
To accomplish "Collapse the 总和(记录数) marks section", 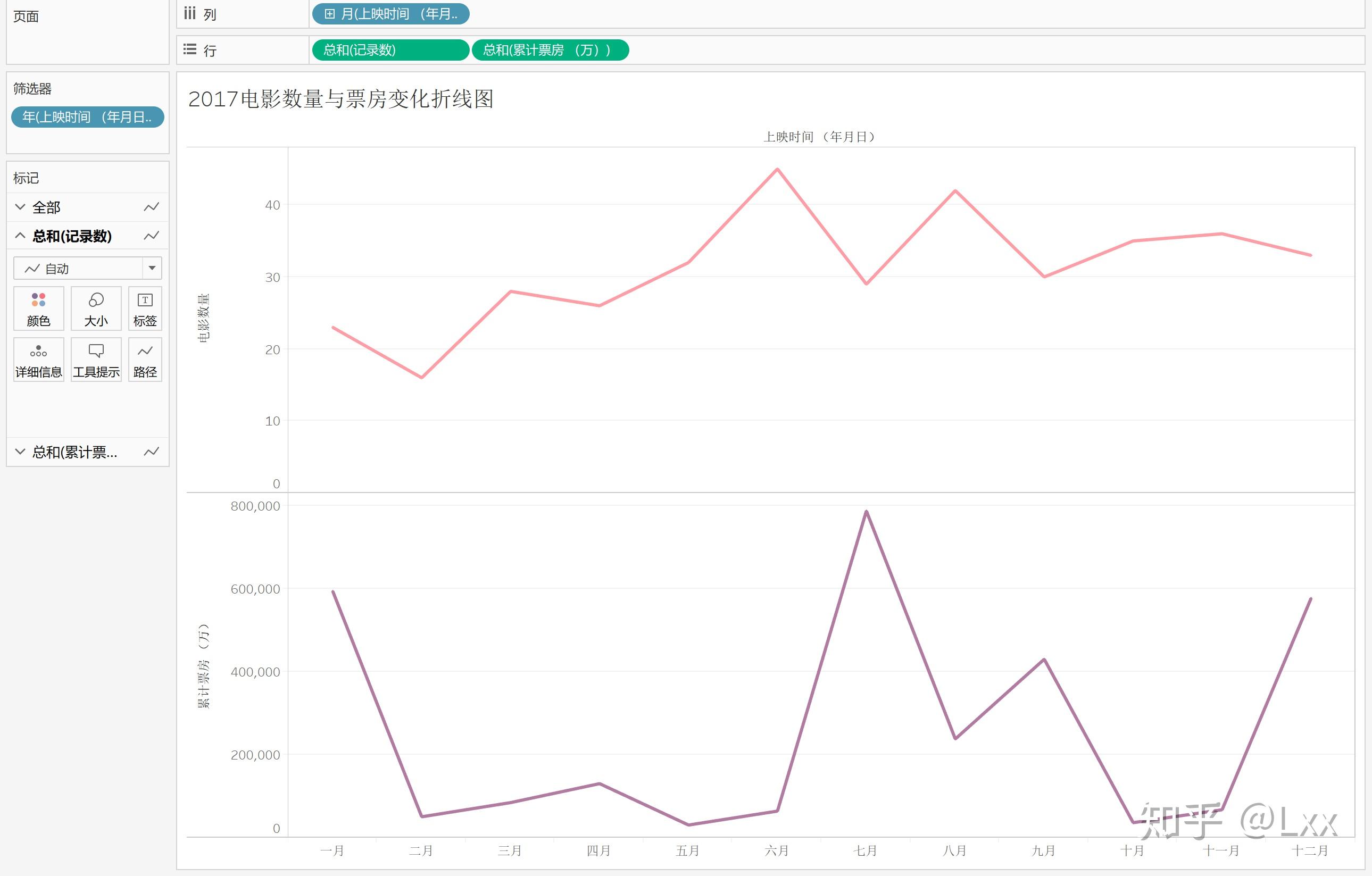I will [20, 235].
